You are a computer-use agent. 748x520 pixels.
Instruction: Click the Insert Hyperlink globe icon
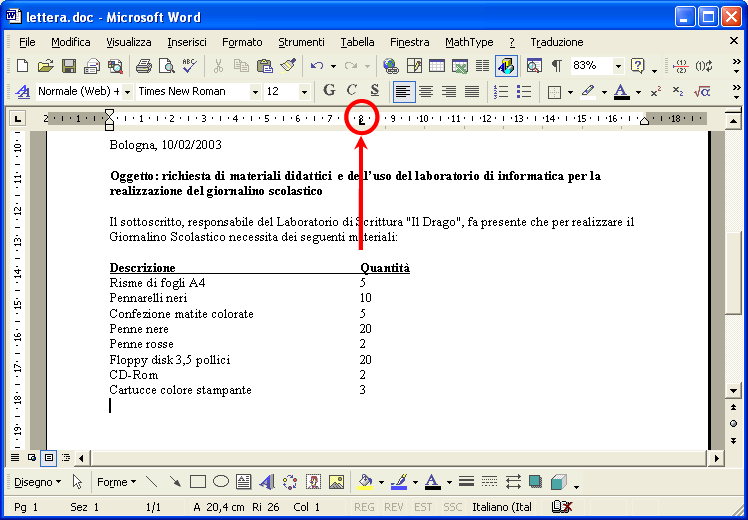click(390, 66)
